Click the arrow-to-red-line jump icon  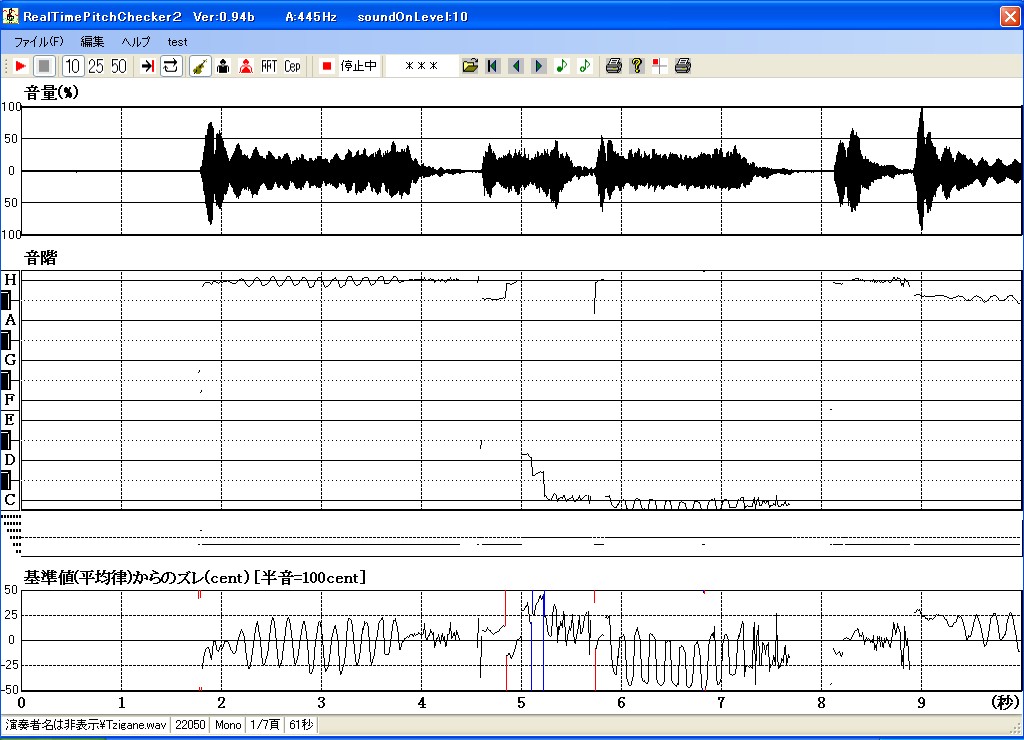148,66
